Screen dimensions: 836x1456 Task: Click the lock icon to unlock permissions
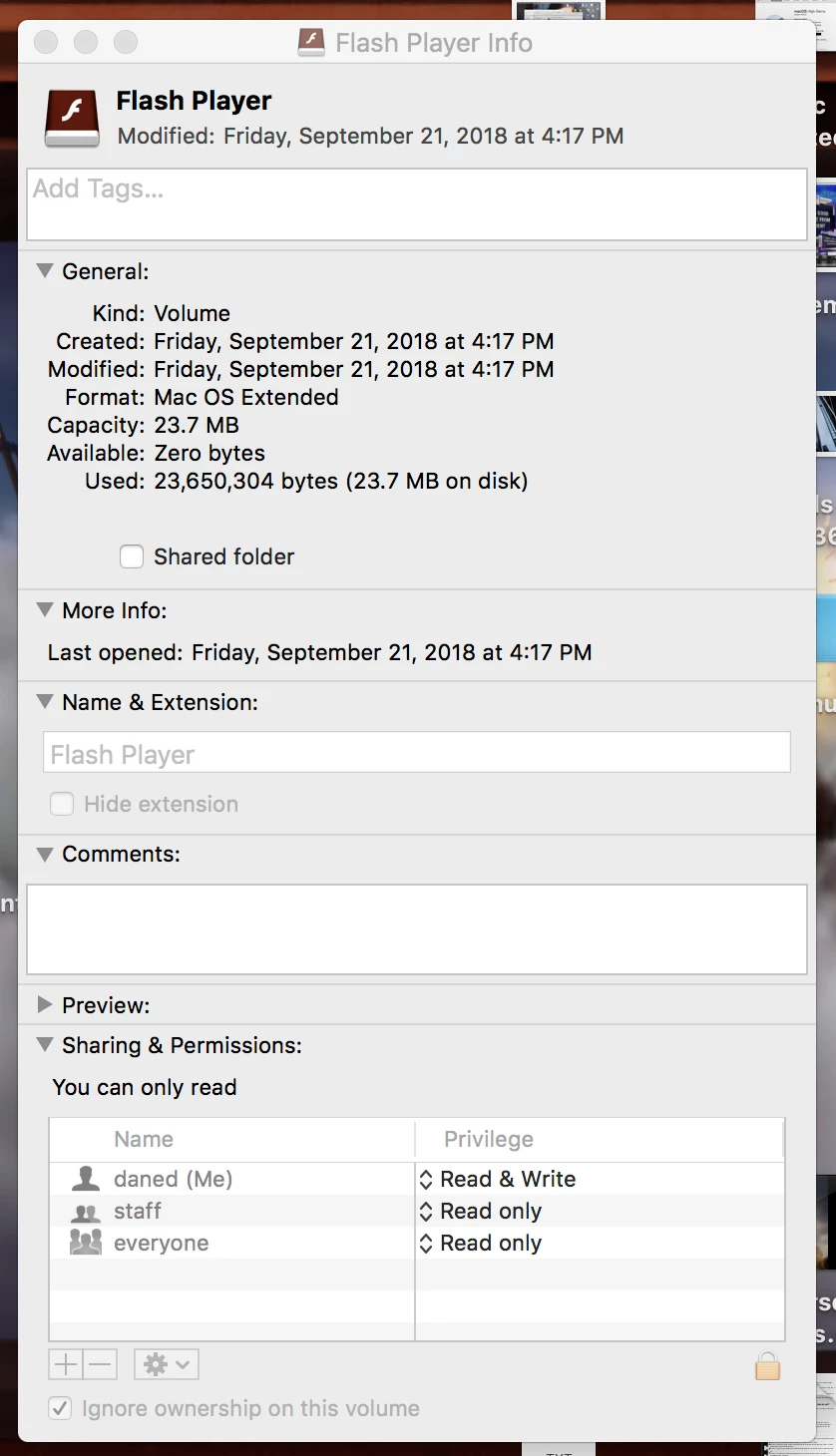click(767, 1364)
